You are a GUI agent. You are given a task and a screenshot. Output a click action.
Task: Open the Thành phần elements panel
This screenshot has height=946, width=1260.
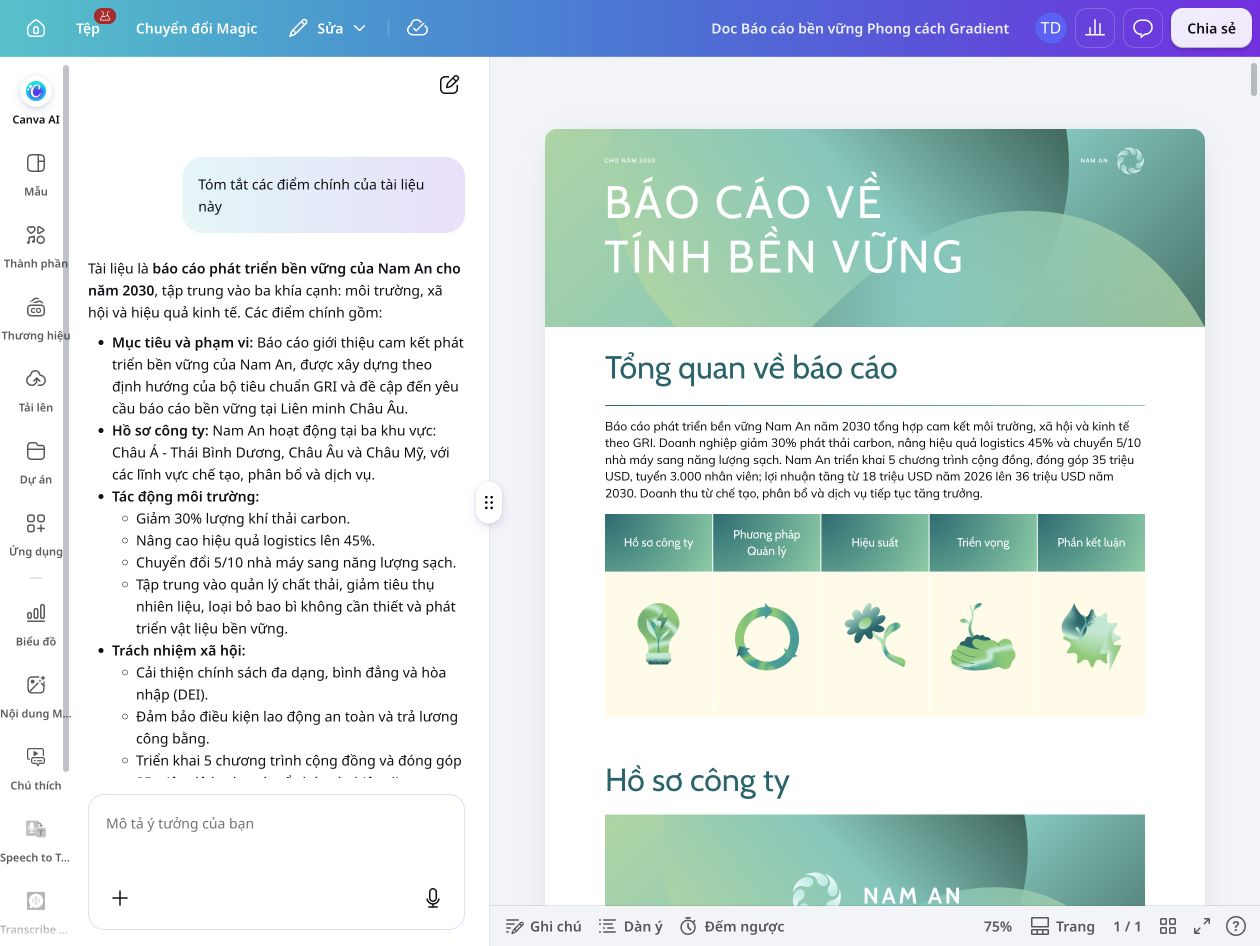click(x=36, y=246)
